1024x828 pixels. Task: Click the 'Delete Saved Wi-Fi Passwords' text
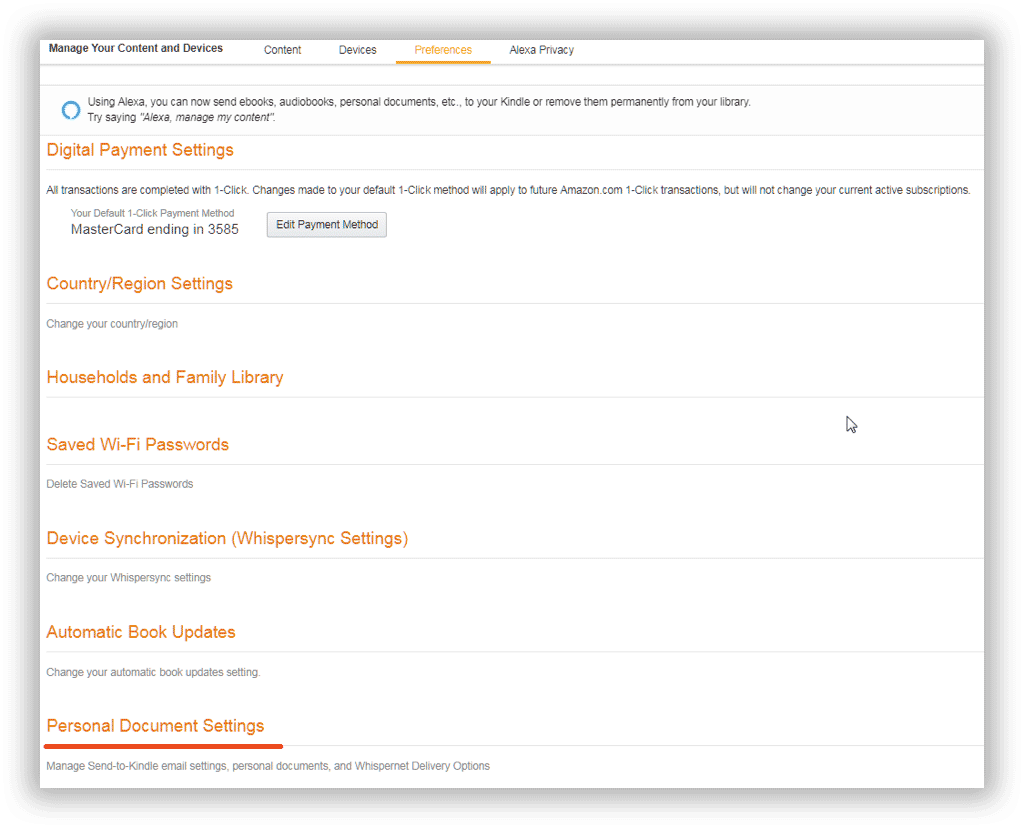[120, 484]
